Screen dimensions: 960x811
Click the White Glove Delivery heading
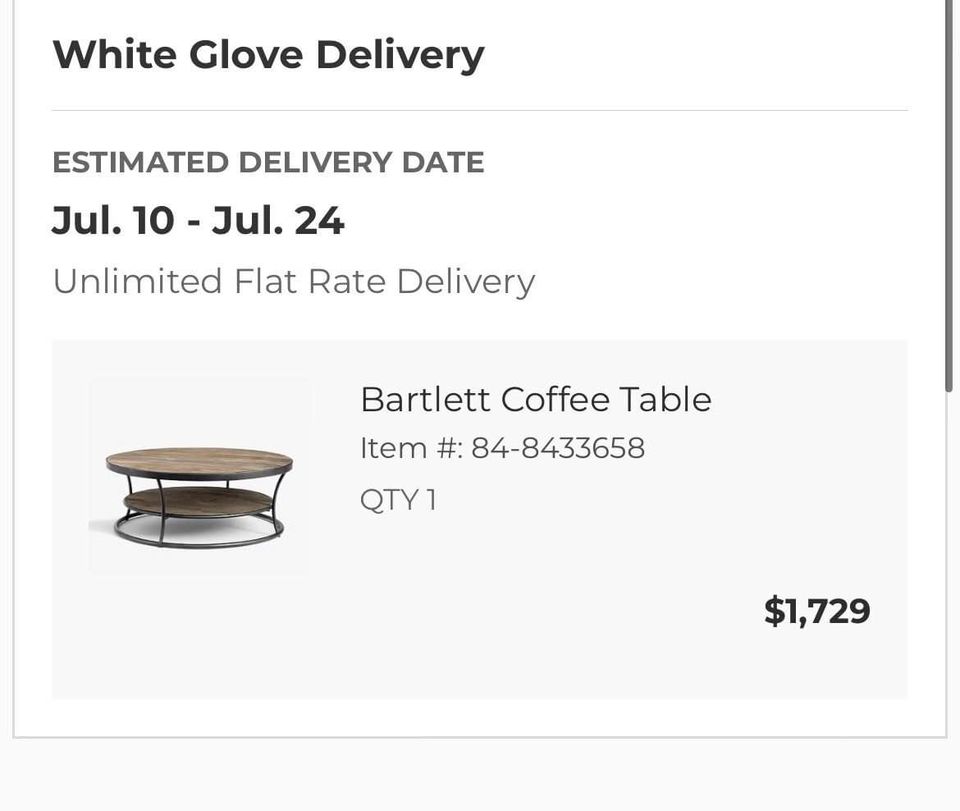[x=268, y=54]
